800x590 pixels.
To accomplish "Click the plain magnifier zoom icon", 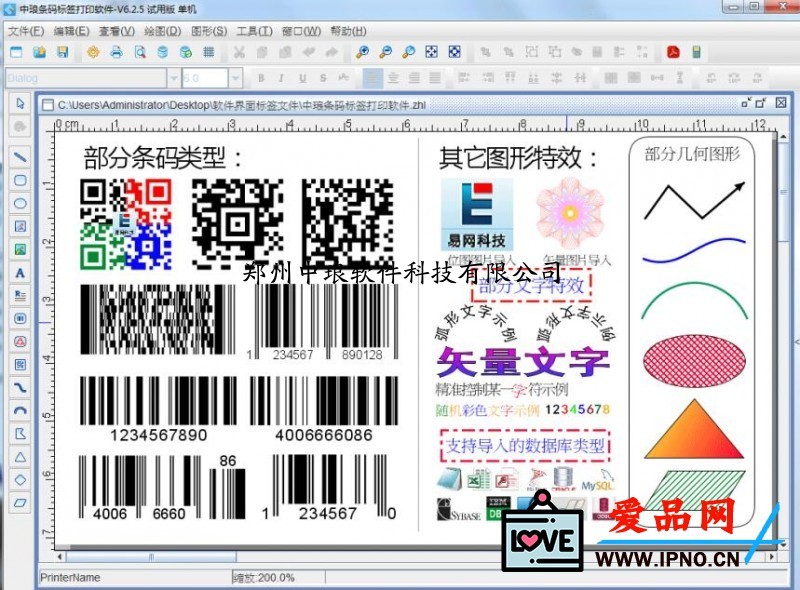I will (409, 52).
